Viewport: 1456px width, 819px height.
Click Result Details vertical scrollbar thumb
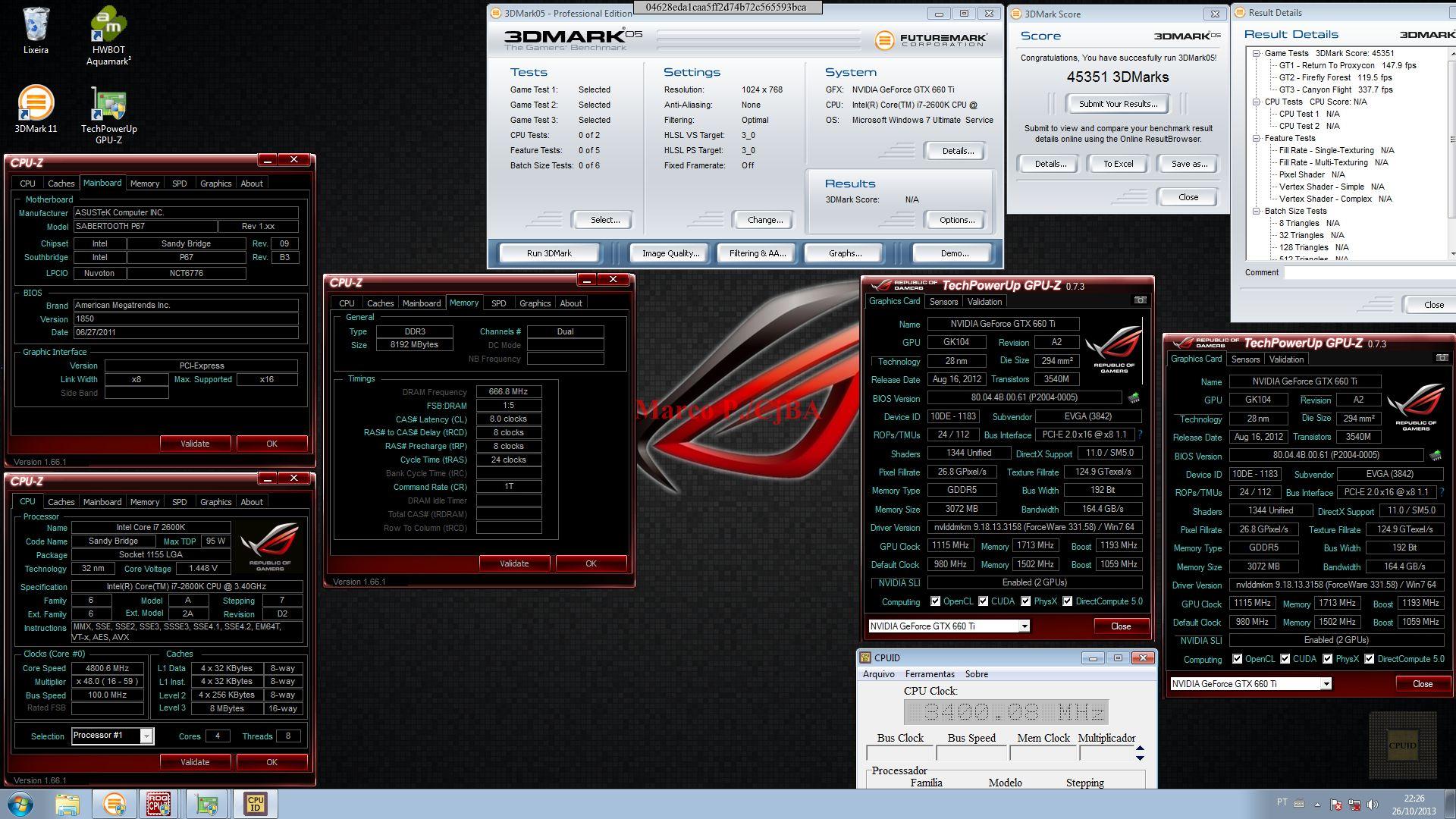tap(1452, 140)
